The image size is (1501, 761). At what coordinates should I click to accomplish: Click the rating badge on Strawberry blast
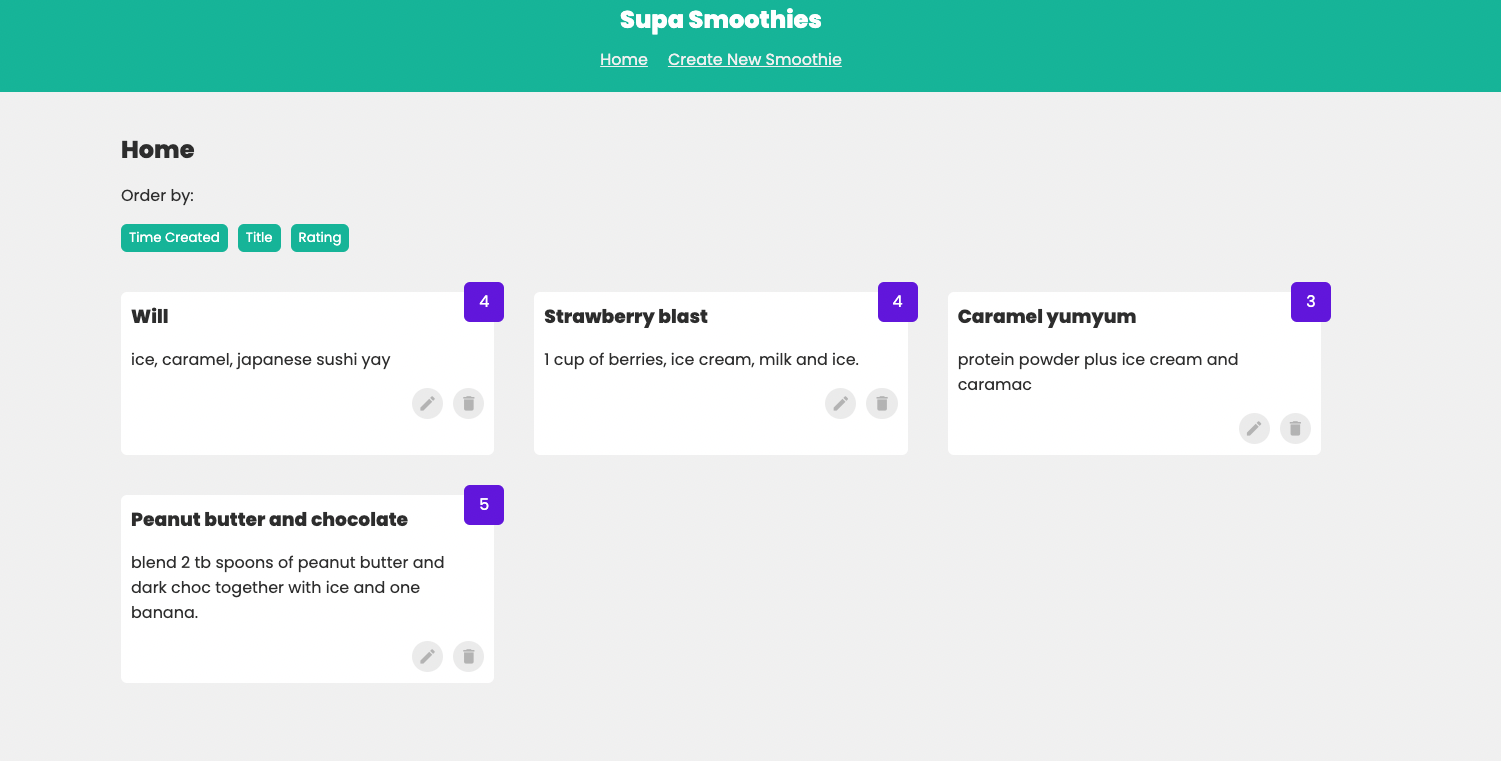click(x=897, y=302)
